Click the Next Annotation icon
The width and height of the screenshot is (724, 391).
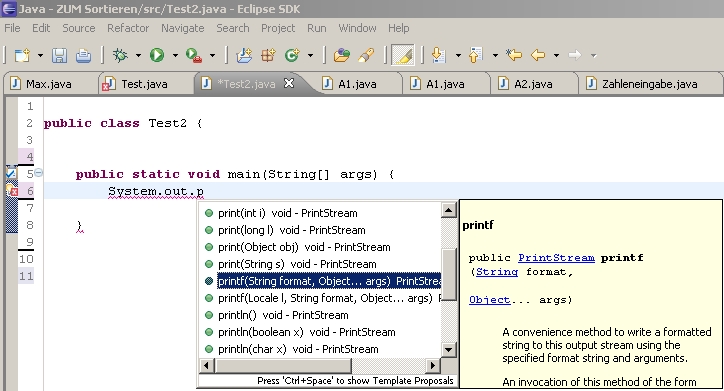pyautogui.click(x=438, y=55)
